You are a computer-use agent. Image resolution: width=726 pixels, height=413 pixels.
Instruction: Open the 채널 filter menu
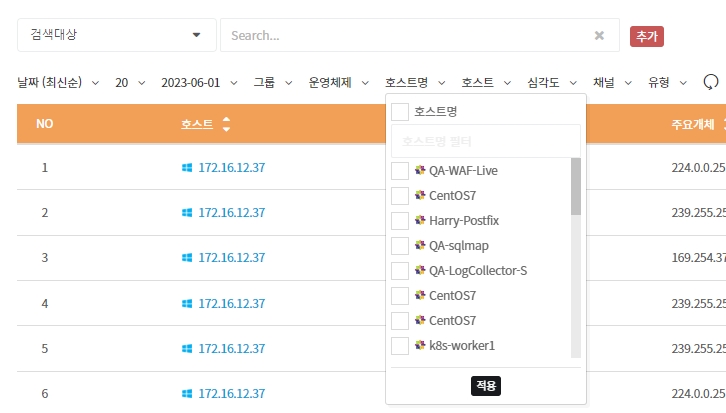pos(612,83)
